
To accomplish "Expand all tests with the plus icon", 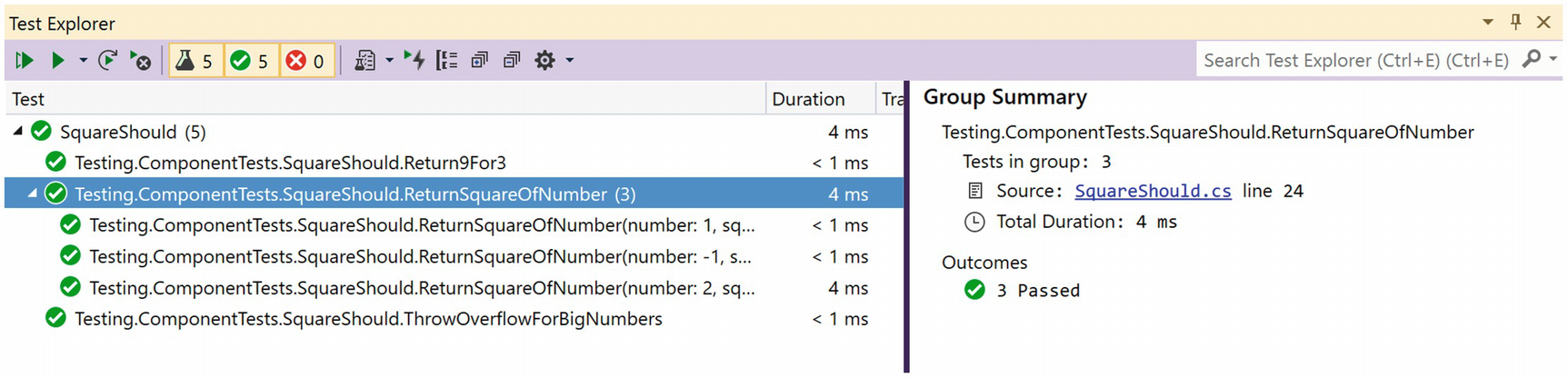I will tap(479, 61).
